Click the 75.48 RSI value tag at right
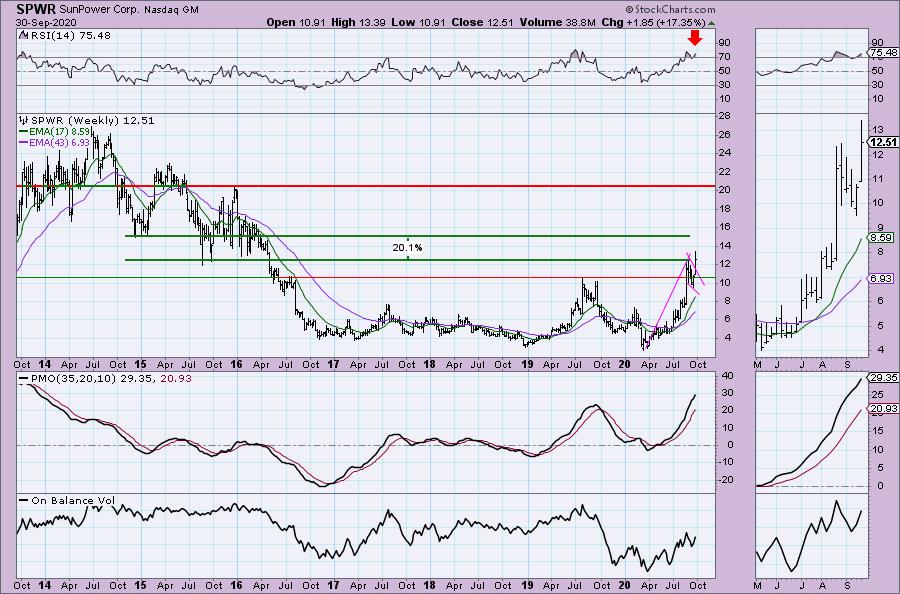The image size is (900, 594). point(884,53)
